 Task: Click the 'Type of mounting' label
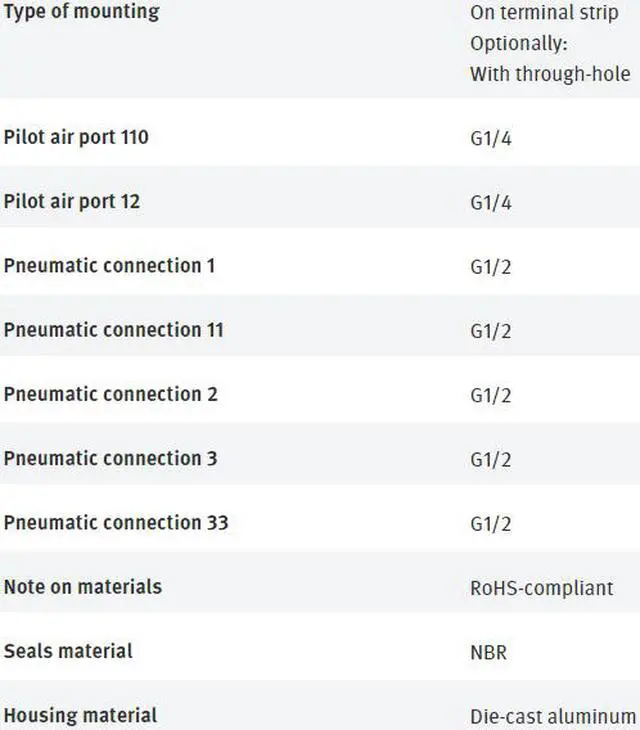(81, 12)
